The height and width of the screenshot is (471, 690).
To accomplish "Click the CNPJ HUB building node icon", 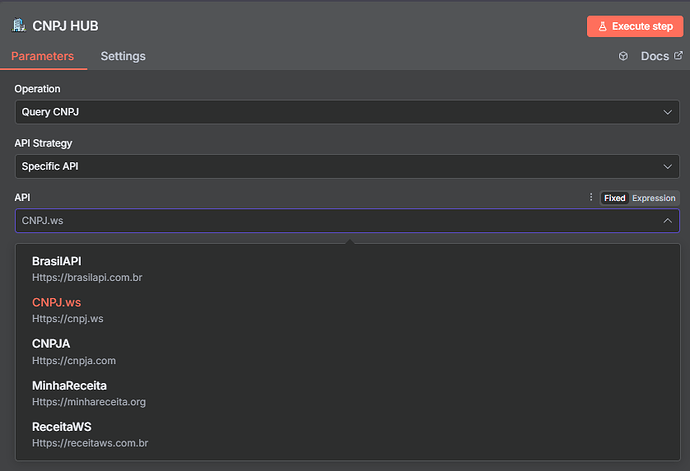I will coord(19,23).
